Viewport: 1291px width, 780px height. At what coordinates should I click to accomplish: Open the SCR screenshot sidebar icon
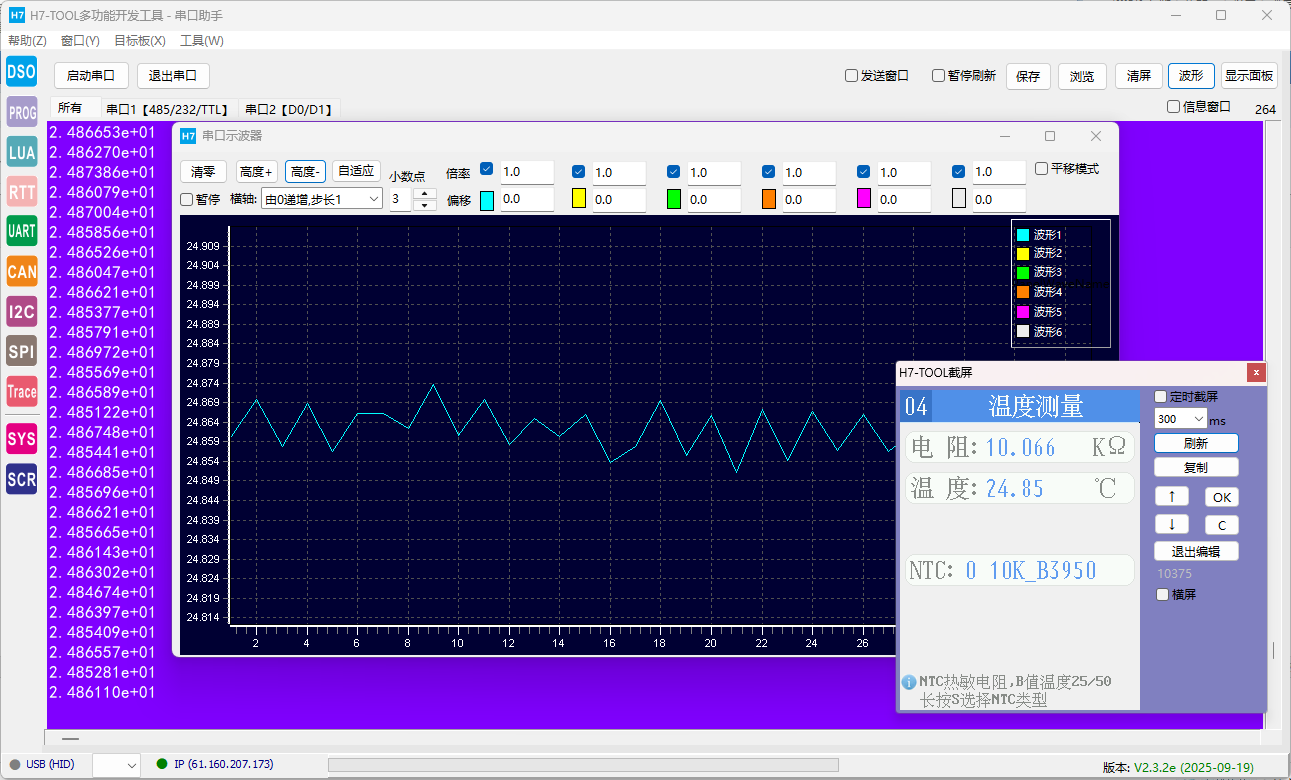21,479
